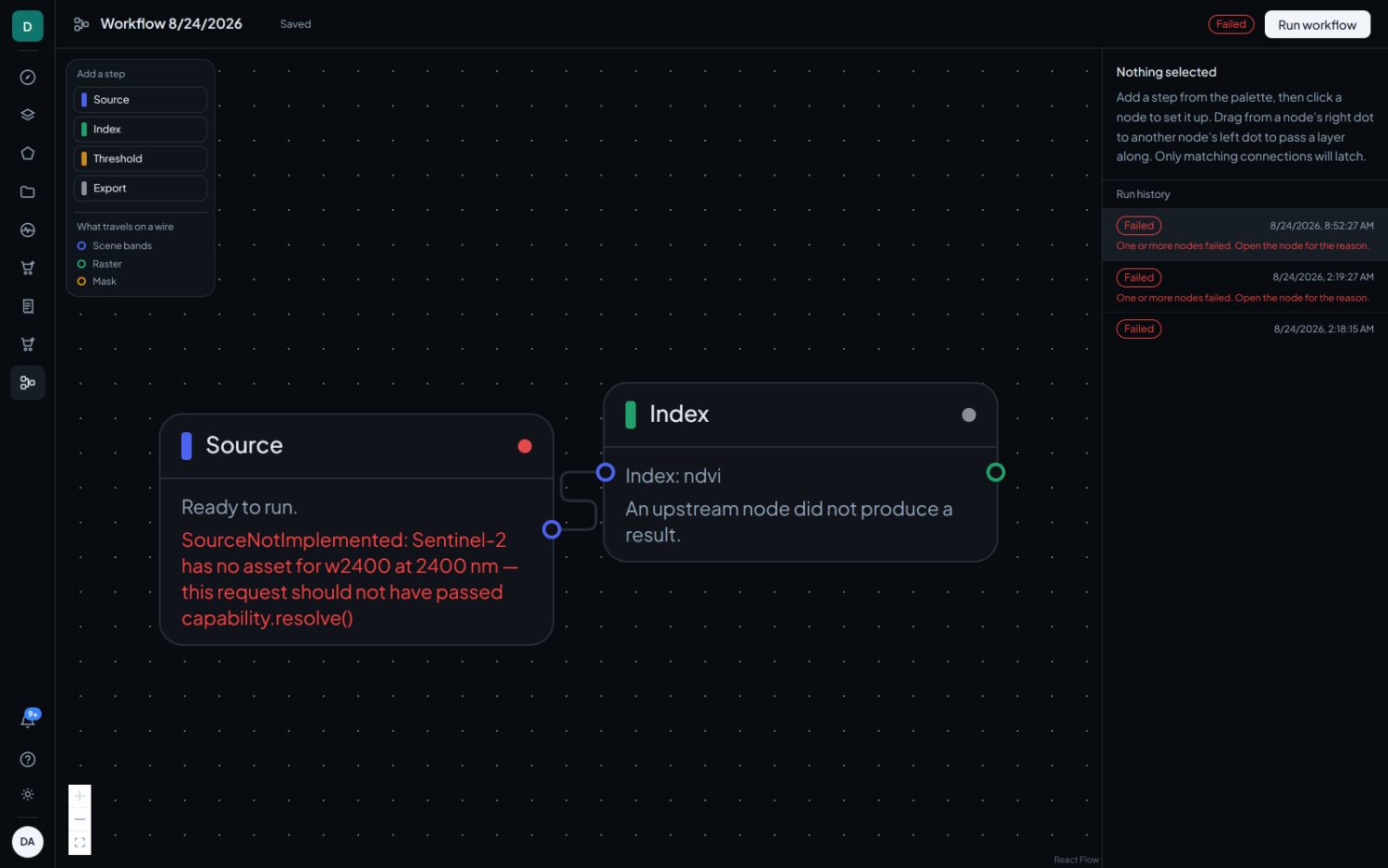
Task: Open the help question mark icon
Action: coord(28,760)
